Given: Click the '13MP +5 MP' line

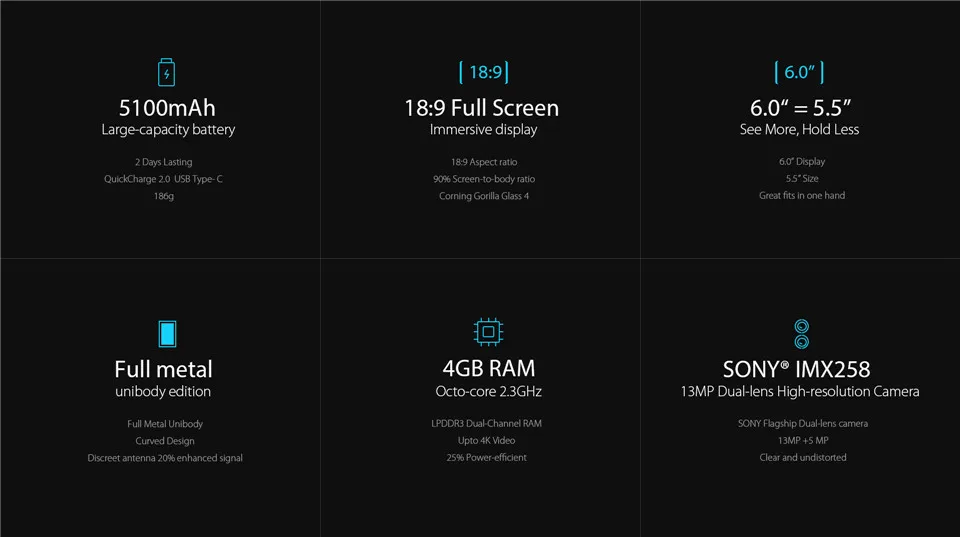Looking at the screenshot, I should (x=803, y=440).
